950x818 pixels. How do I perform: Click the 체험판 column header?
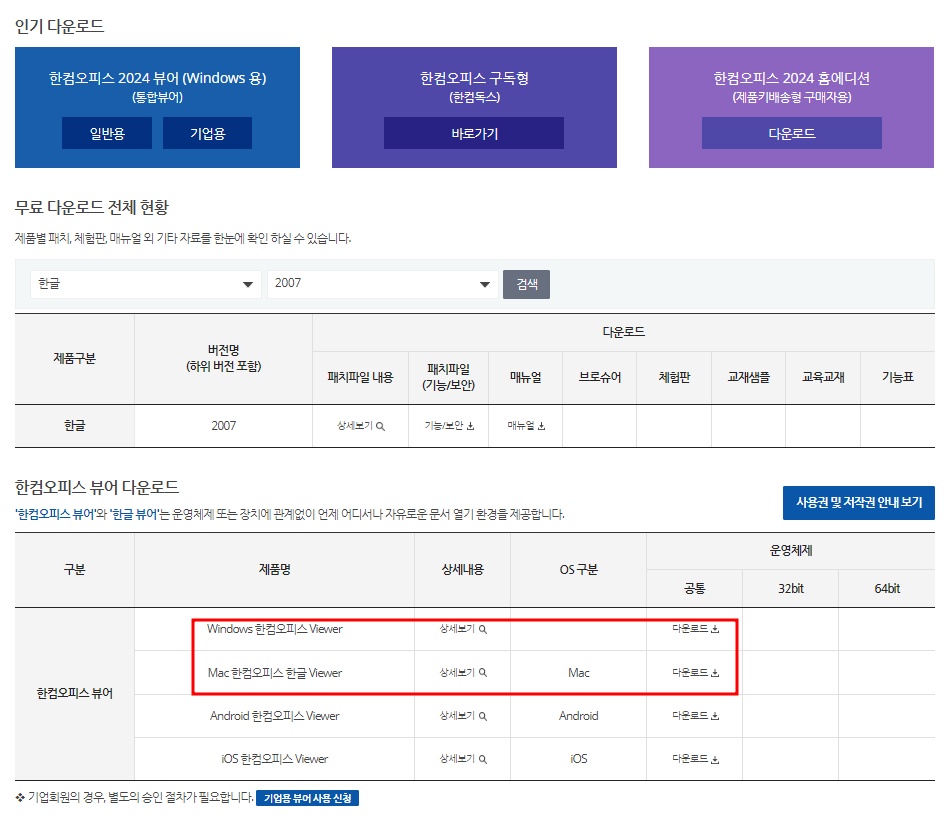pos(674,377)
